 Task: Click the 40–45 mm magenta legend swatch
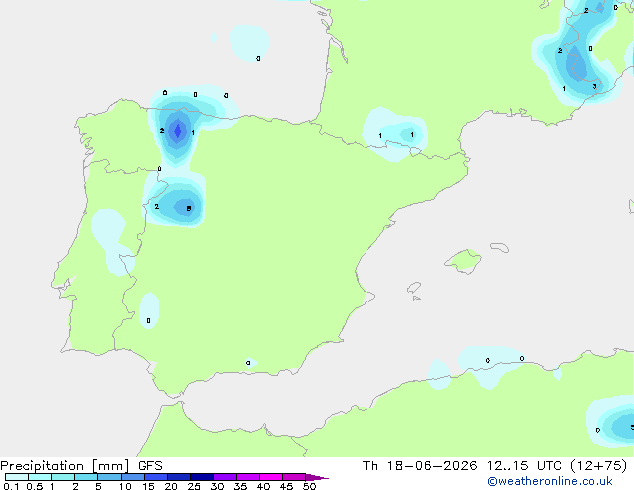pyautogui.click(x=271, y=477)
